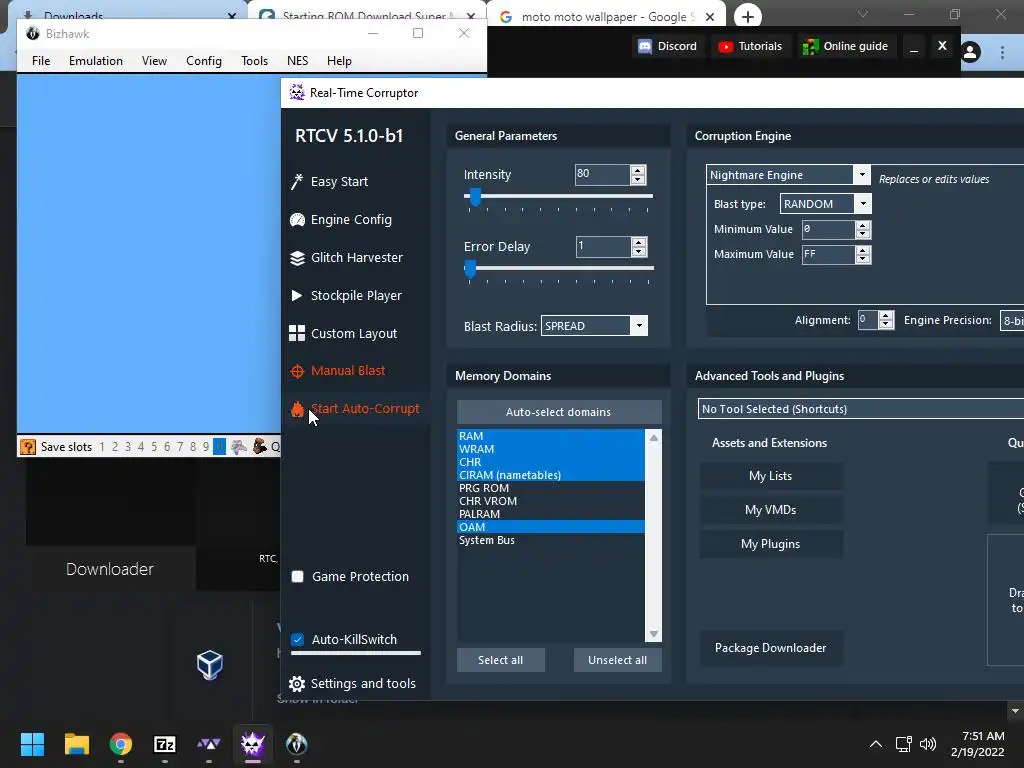
Task: Click Auto-select domains button
Action: coord(559,412)
